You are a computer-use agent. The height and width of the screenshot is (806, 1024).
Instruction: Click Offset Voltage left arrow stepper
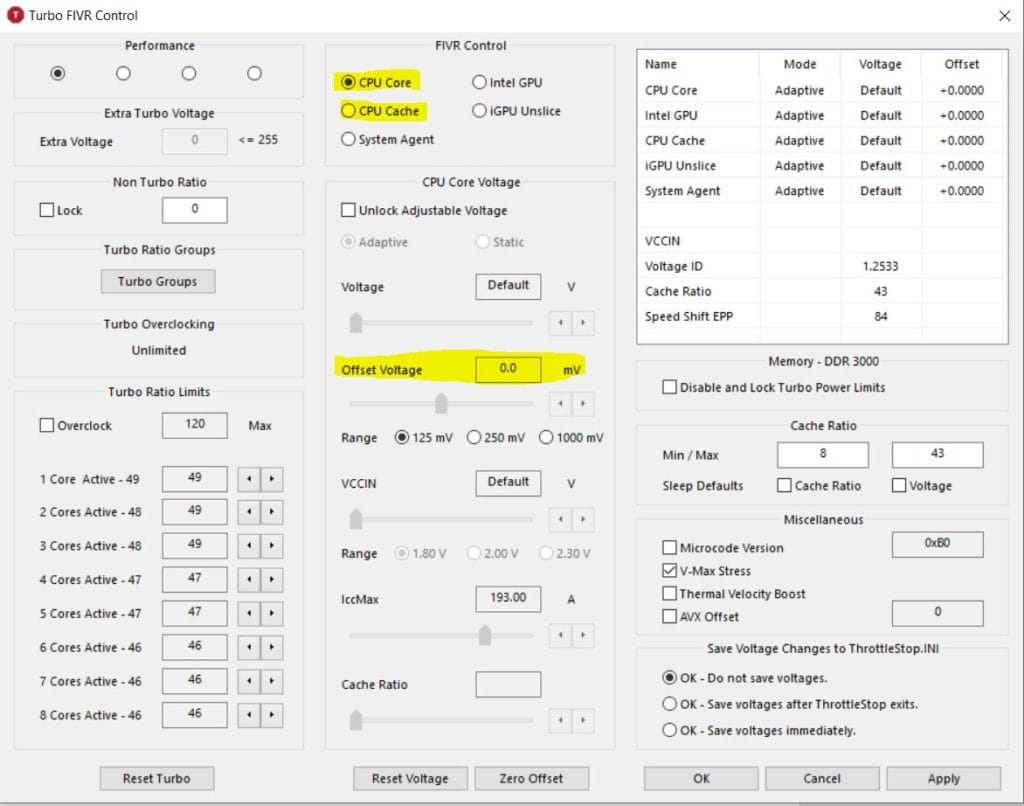click(560, 404)
